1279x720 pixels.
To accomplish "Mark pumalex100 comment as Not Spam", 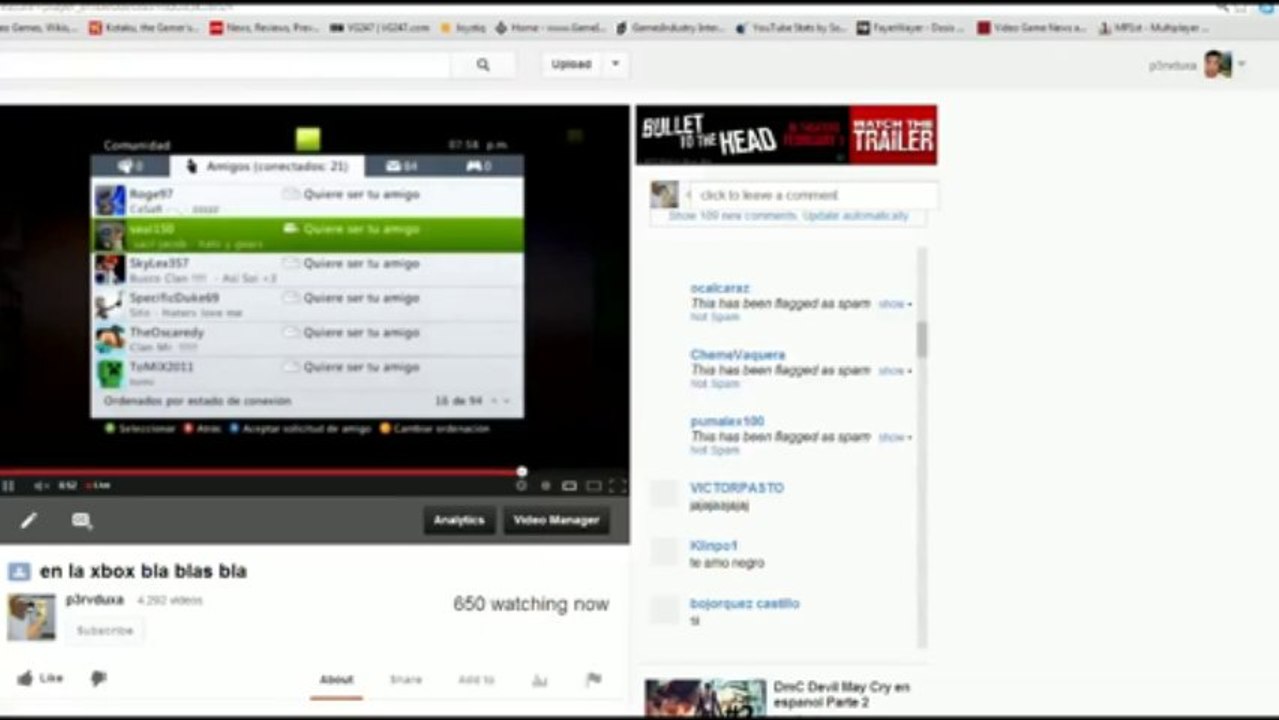I will (715, 450).
